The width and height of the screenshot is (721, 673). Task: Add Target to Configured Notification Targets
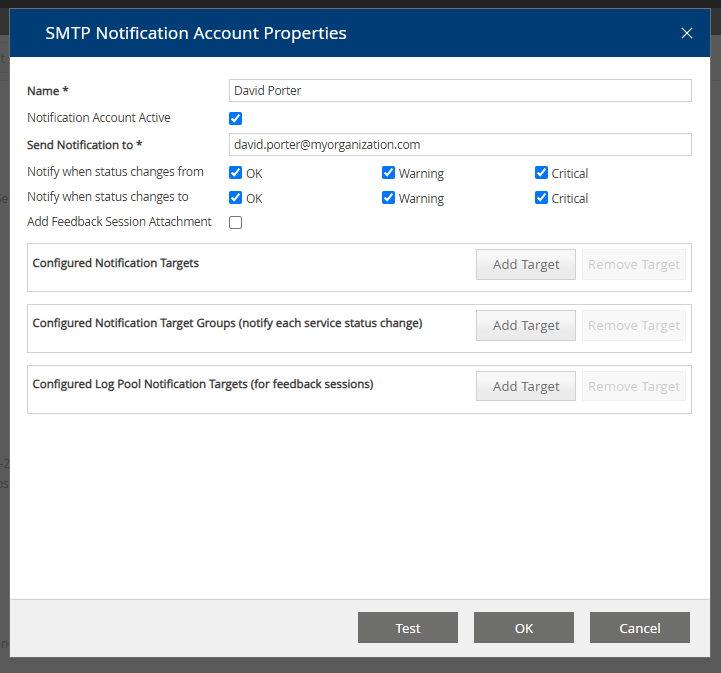click(526, 265)
